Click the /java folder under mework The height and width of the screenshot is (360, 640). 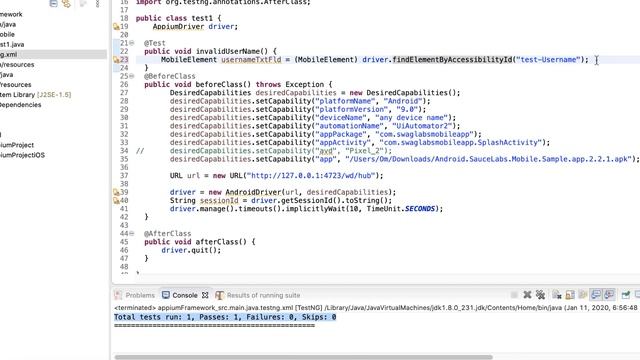pyautogui.click(x=8, y=24)
